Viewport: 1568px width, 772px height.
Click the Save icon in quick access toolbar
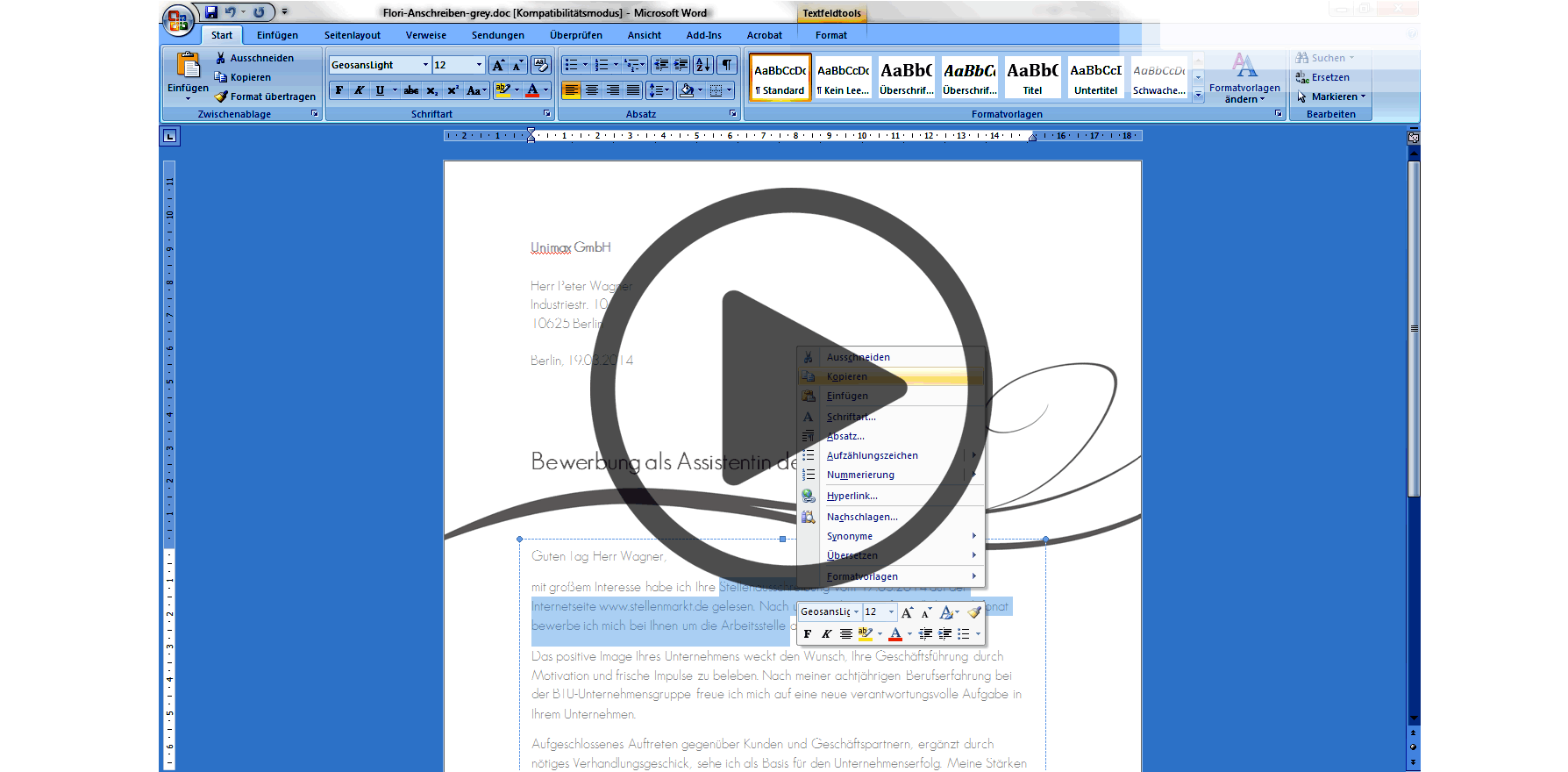coord(211,12)
